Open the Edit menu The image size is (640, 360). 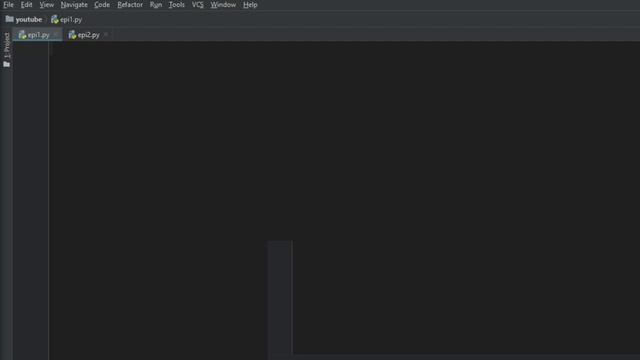[26, 5]
